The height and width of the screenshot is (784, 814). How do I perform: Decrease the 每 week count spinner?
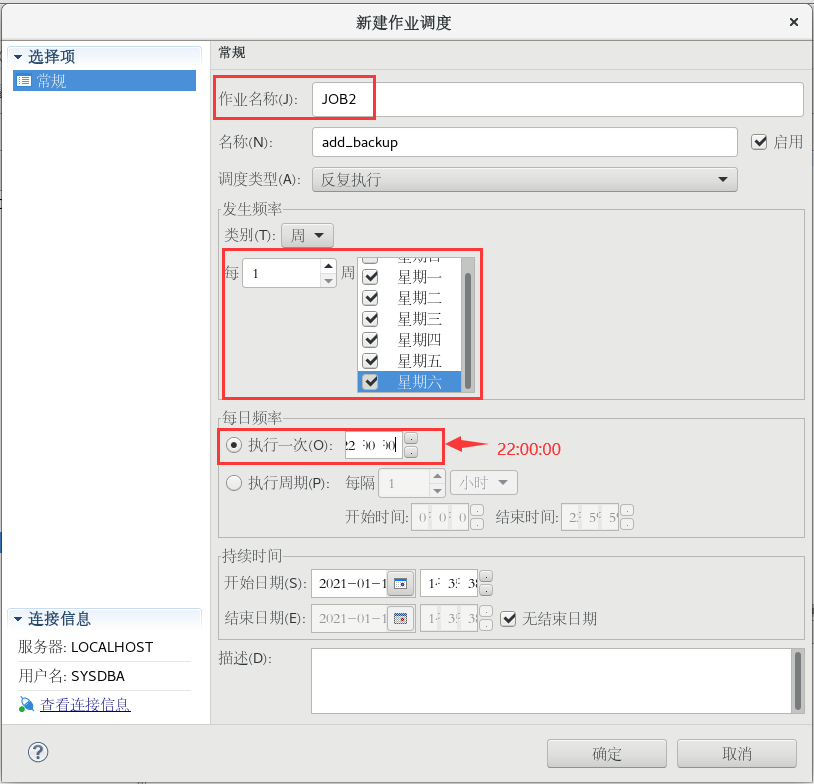pos(328,280)
